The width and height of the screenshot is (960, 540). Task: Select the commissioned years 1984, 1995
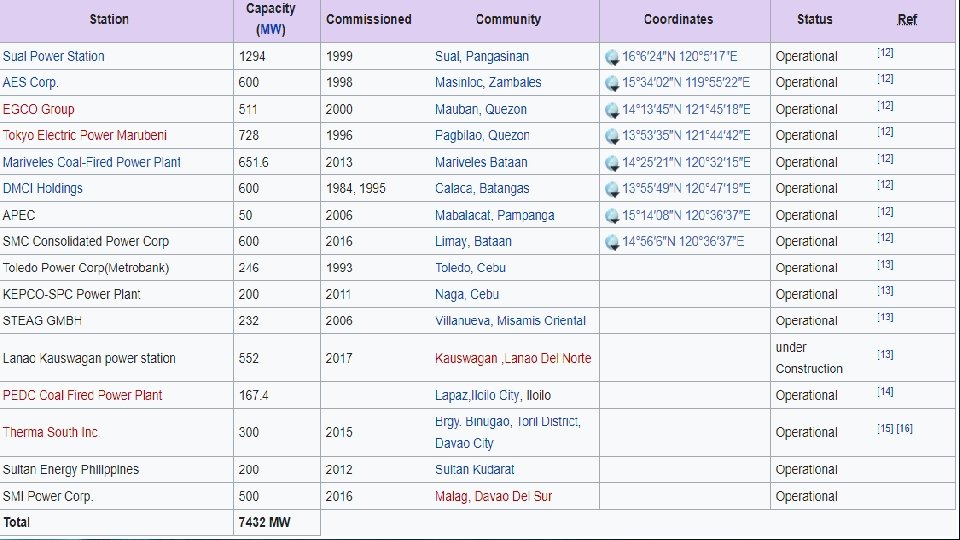click(356, 189)
